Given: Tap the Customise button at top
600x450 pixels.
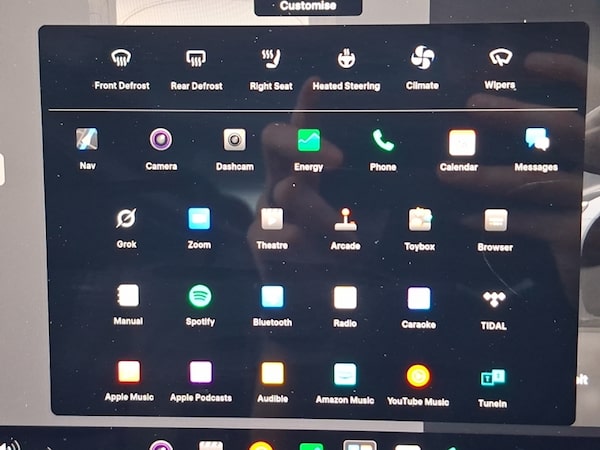Looking at the screenshot, I should pos(308,6).
